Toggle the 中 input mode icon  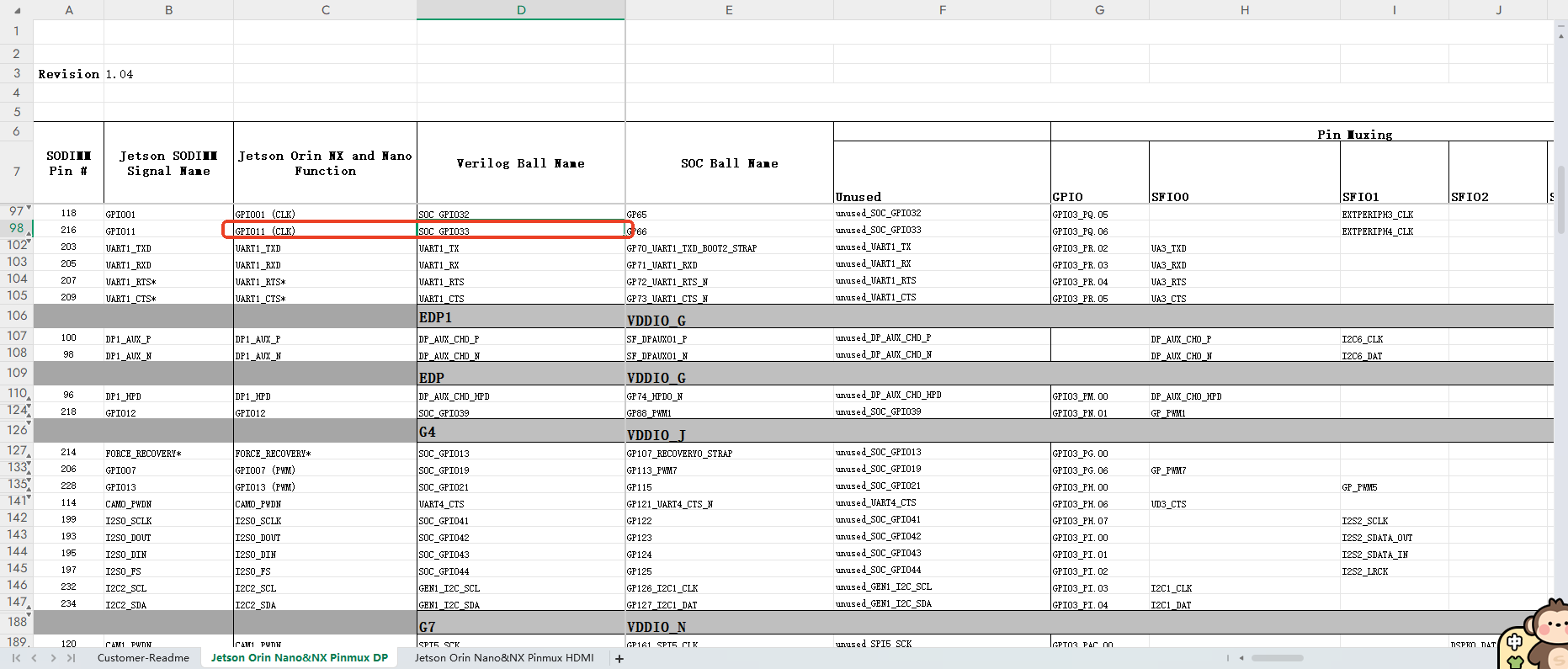point(1515,643)
